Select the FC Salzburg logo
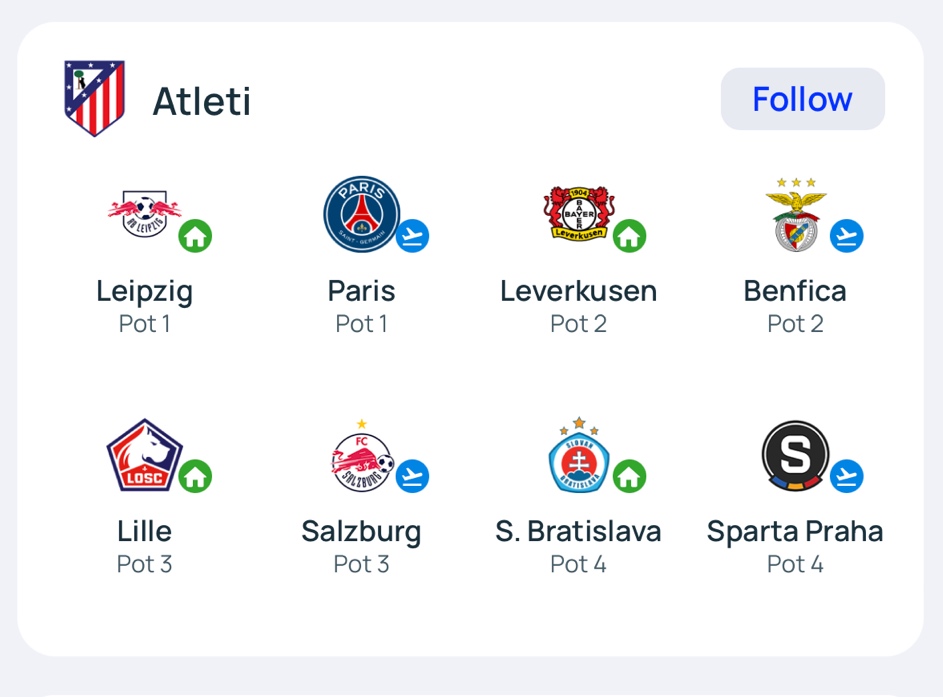Screen dimensions: 943x697 pyautogui.click(x=362, y=455)
